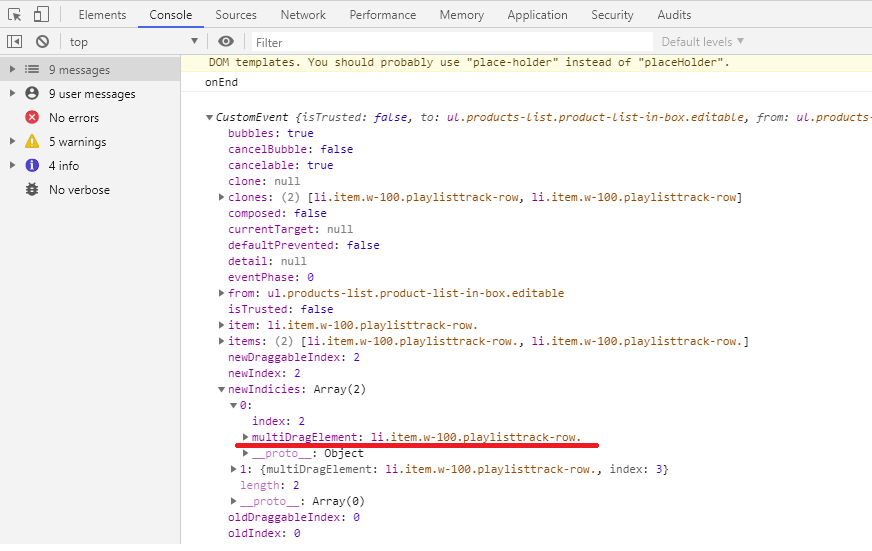Expand the __proto__: Object entry

[x=245, y=453]
